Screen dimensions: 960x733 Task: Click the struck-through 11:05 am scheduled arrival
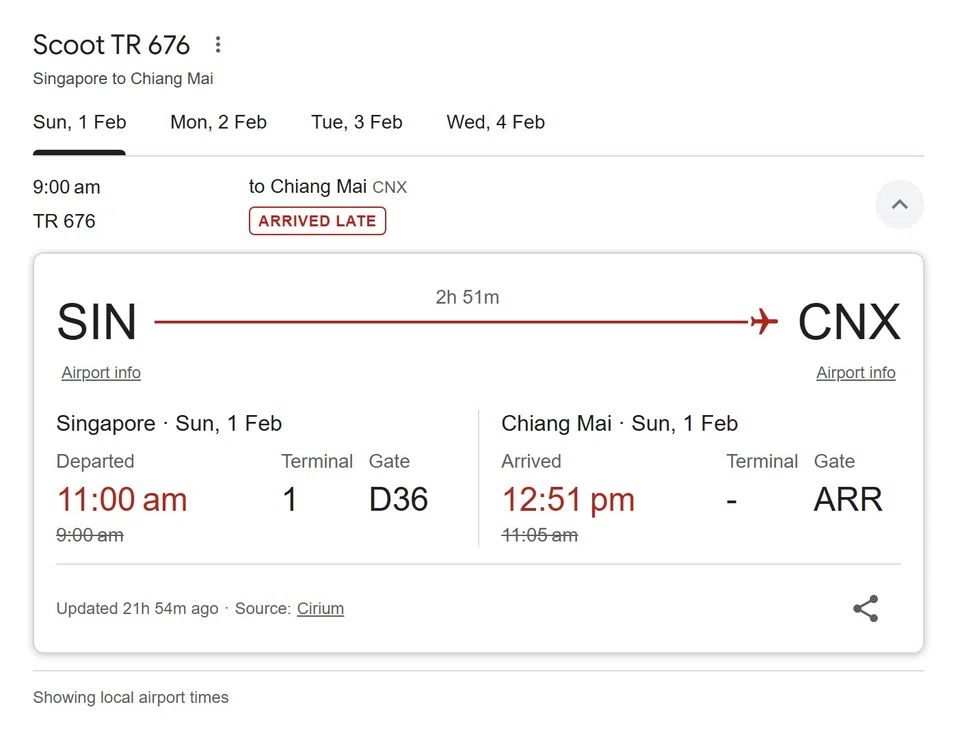(539, 535)
